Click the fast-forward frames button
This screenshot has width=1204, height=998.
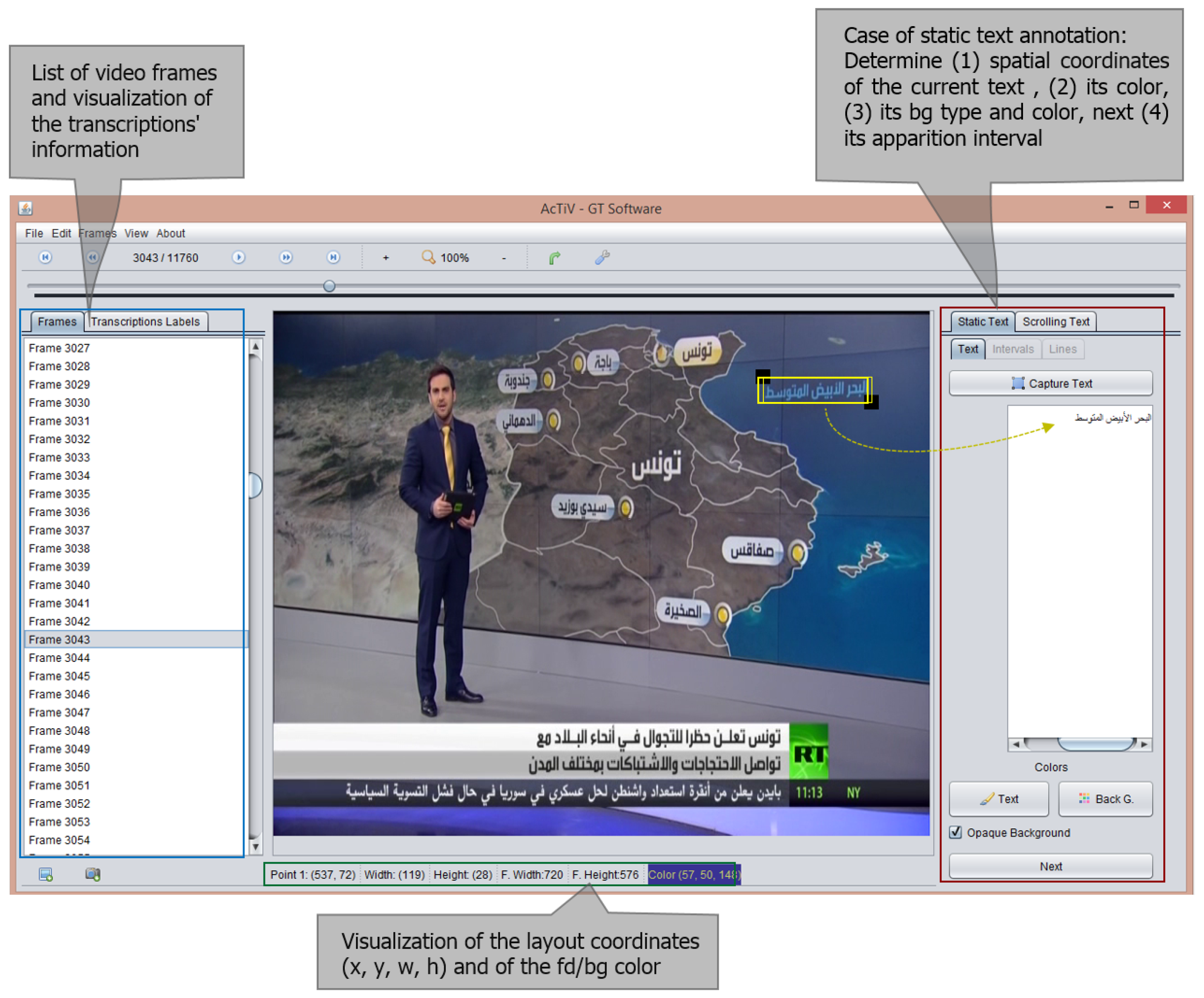pos(286,257)
